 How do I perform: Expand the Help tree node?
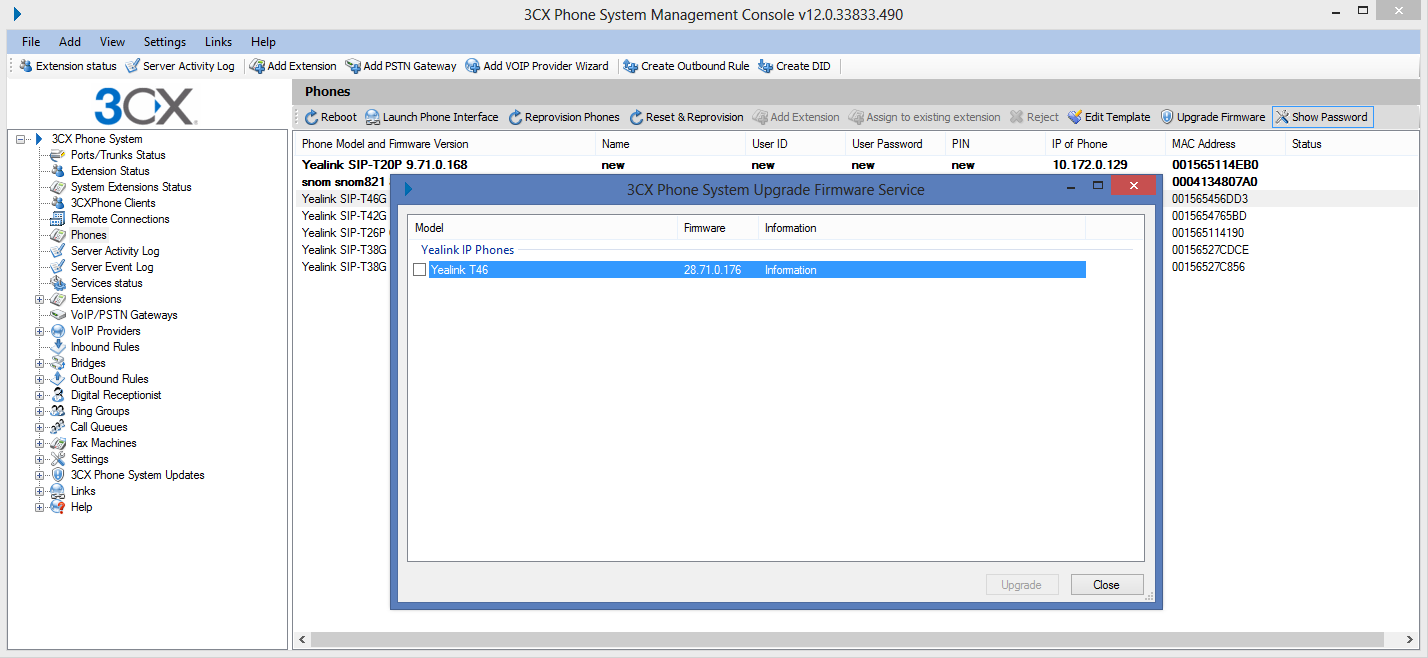coord(40,507)
